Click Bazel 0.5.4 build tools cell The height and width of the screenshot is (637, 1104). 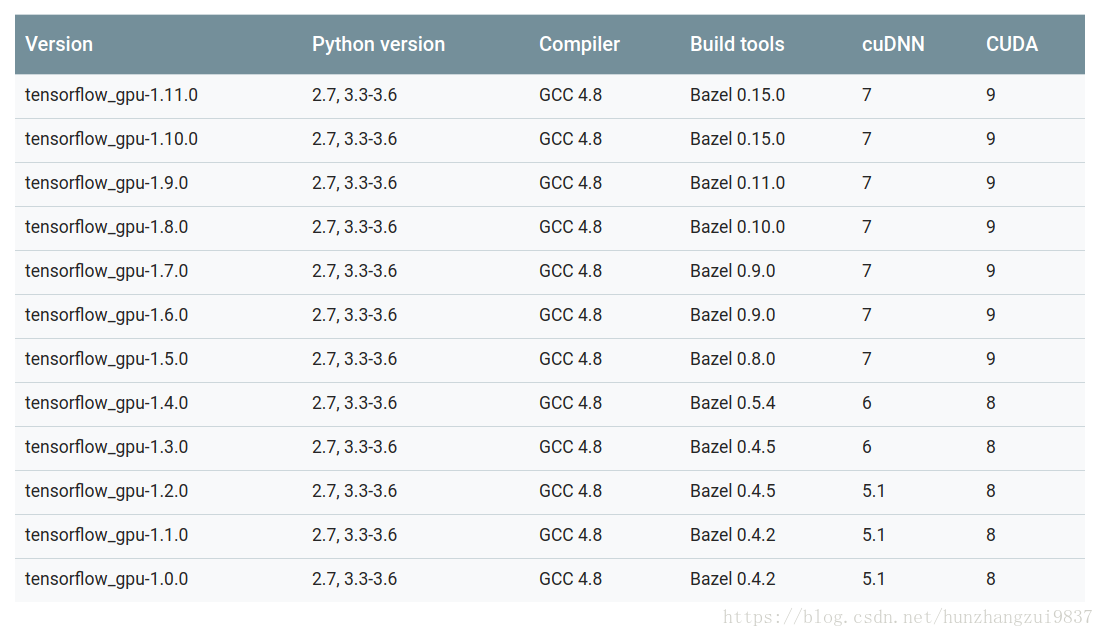pos(732,403)
